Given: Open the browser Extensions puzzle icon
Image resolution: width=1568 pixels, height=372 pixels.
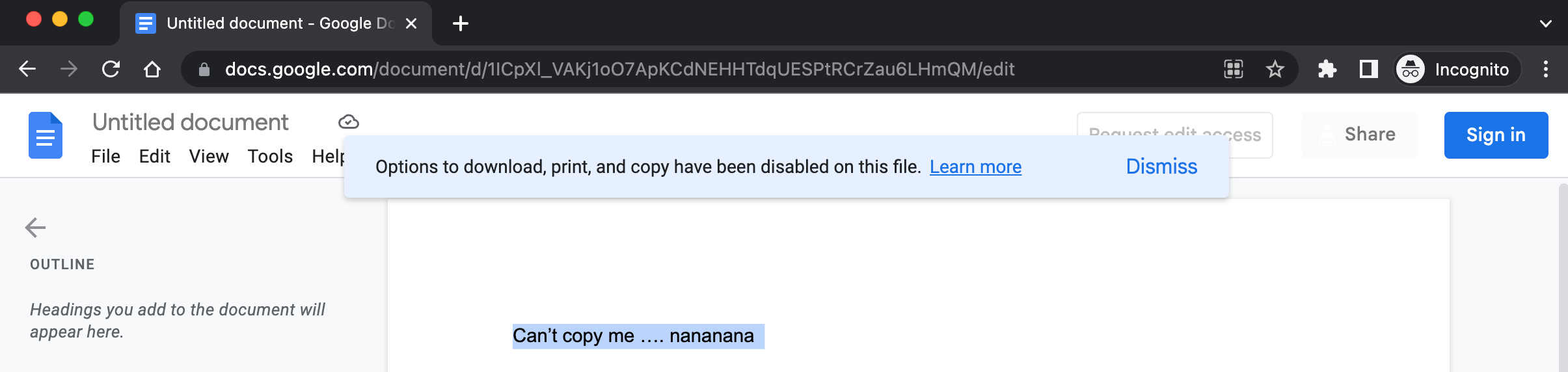Looking at the screenshot, I should click(1327, 69).
